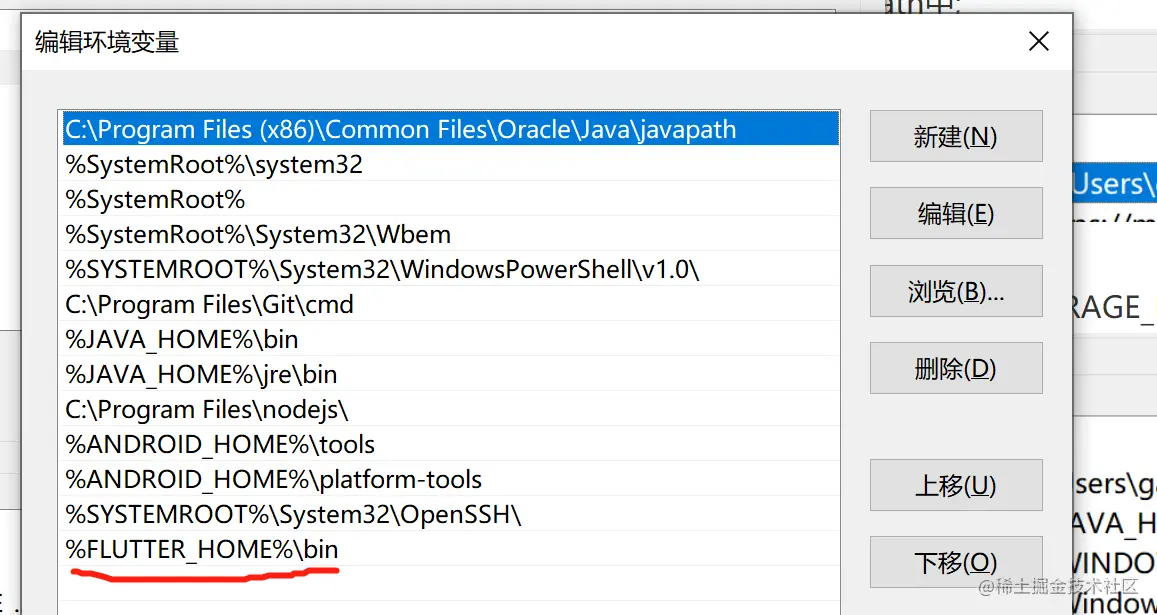The width and height of the screenshot is (1157, 615).
Task: Select the %ANDROID_HOME%\tools entry
Action: tap(220, 444)
